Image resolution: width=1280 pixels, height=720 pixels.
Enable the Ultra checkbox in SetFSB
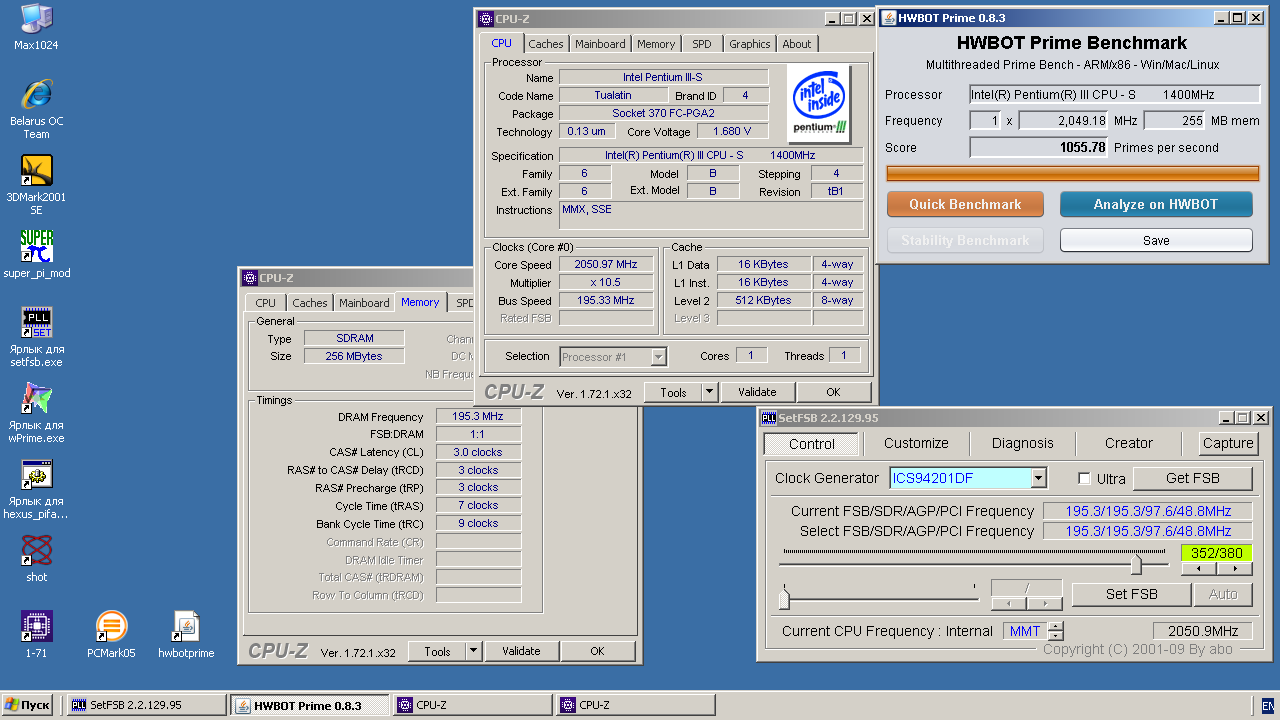tap(1084, 478)
